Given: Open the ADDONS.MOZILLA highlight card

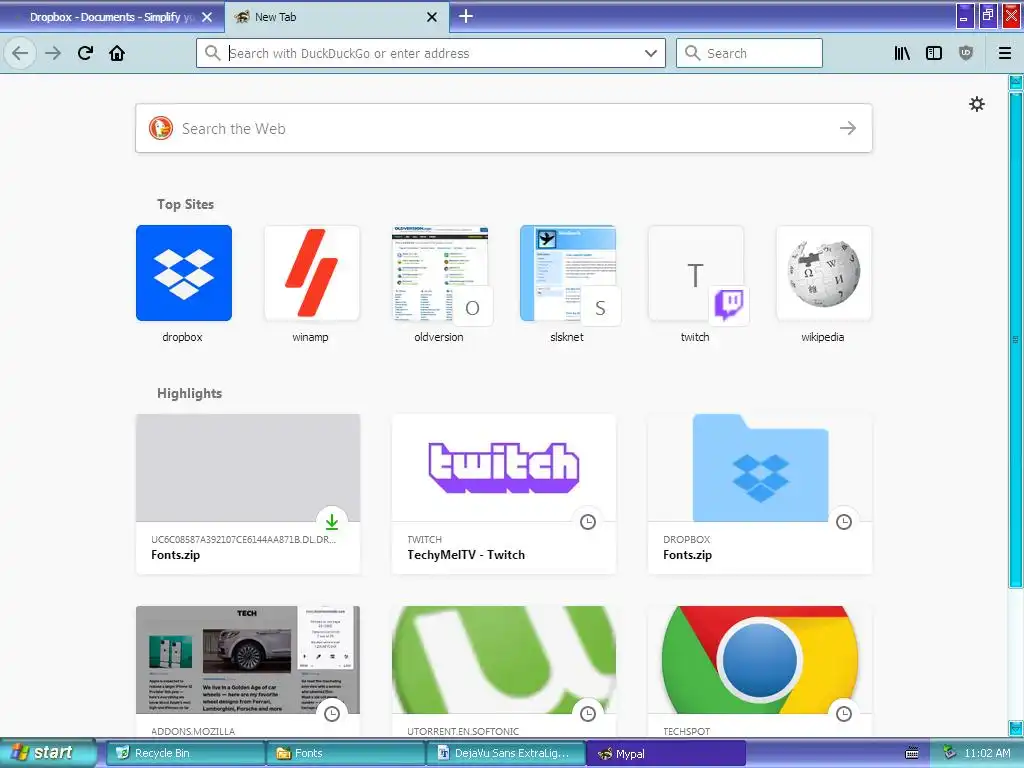Looking at the screenshot, I should tap(248, 672).
